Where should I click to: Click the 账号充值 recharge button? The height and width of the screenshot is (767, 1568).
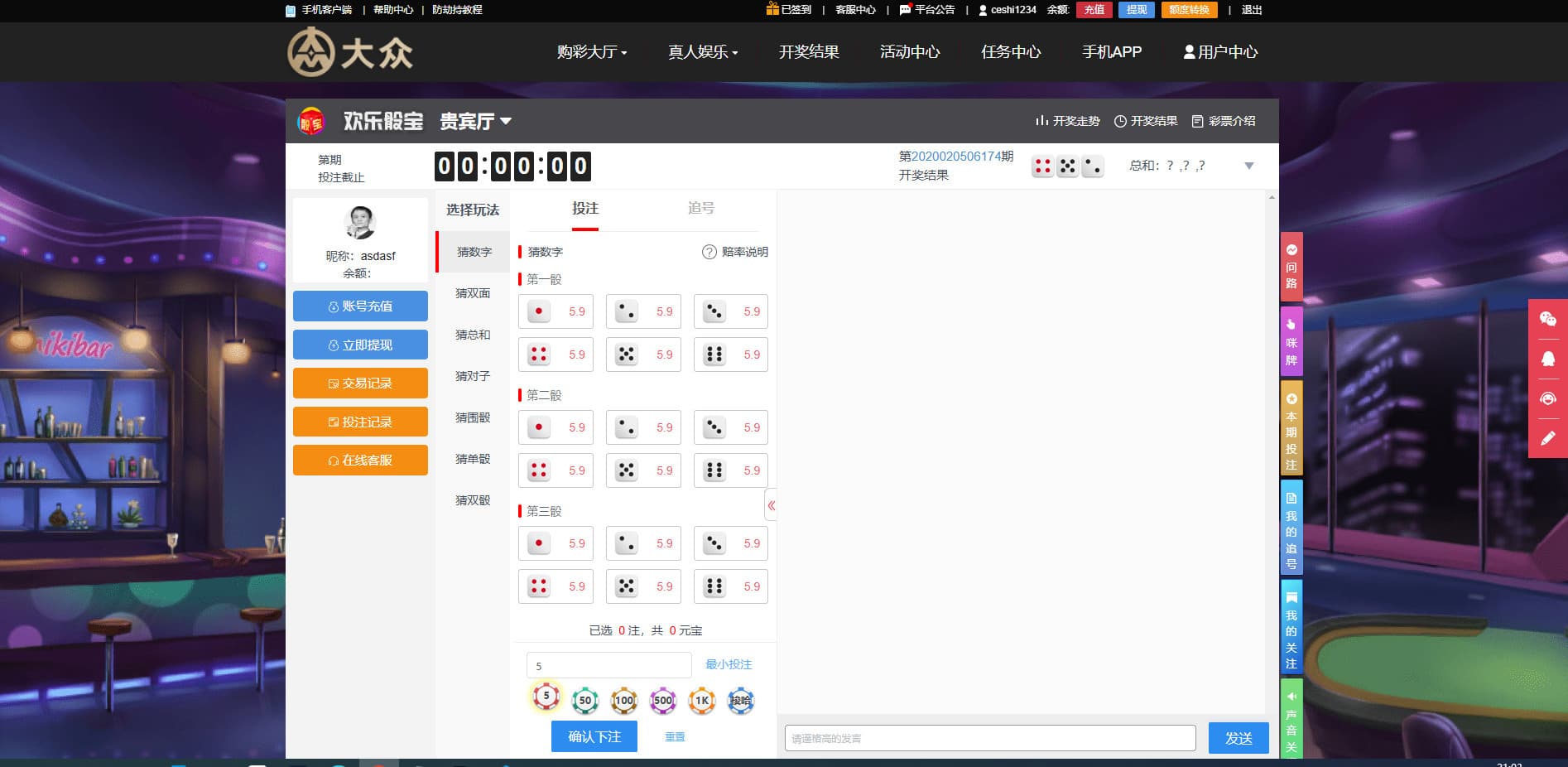[360, 306]
